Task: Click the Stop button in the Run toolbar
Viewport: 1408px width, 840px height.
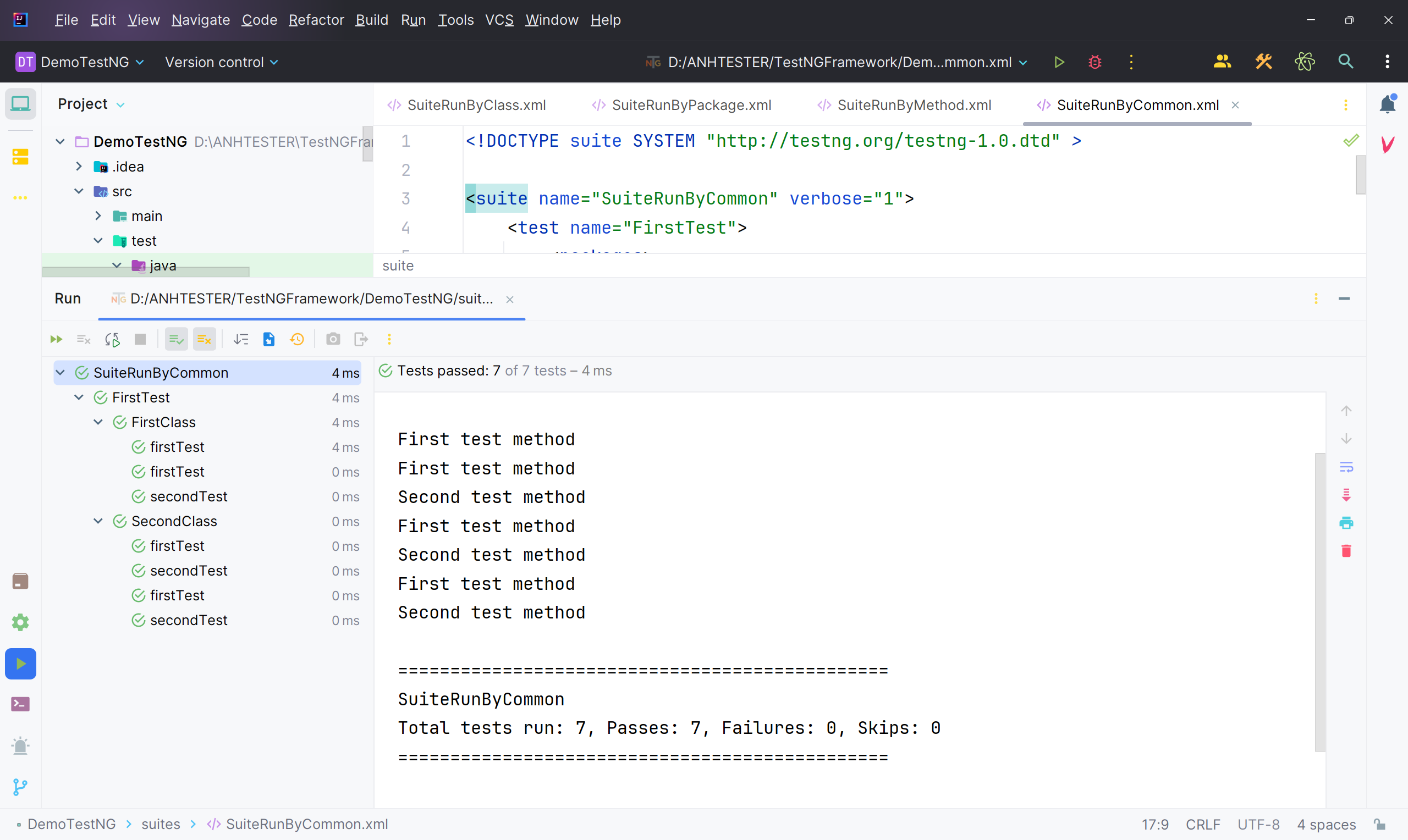Action: [140, 339]
